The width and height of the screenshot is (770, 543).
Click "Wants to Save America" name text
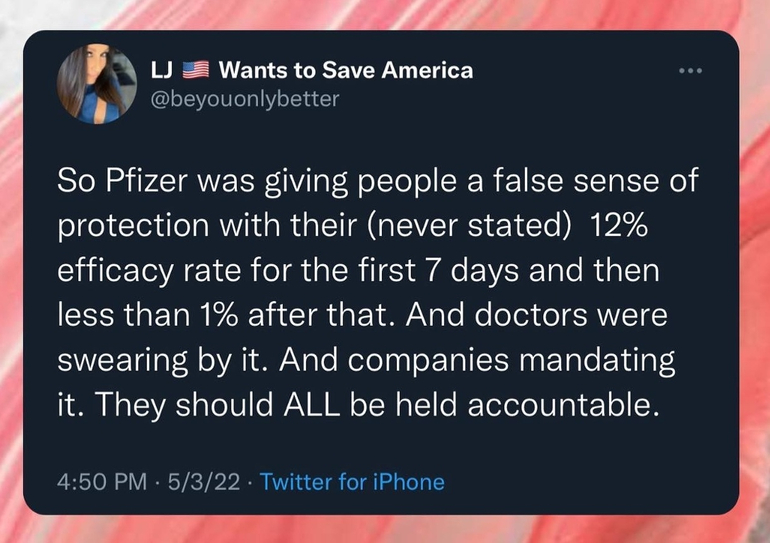tap(345, 71)
